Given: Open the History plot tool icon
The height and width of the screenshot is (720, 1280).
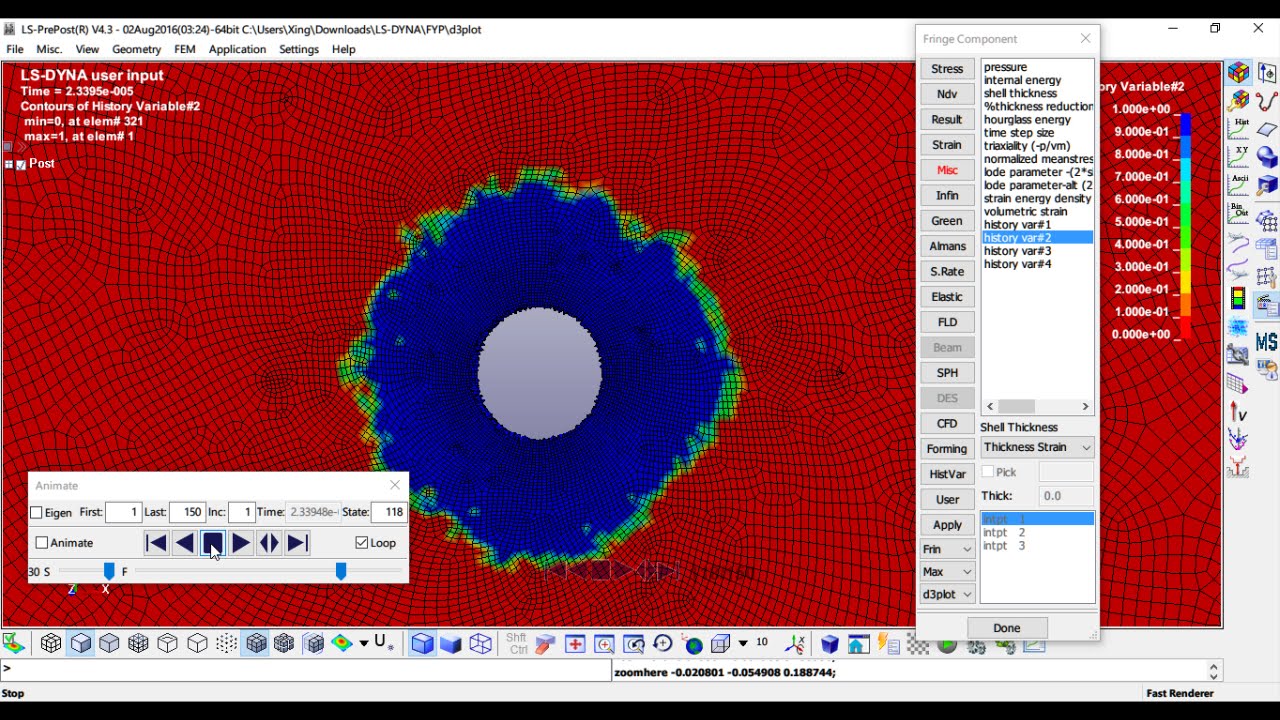Looking at the screenshot, I should [1238, 128].
